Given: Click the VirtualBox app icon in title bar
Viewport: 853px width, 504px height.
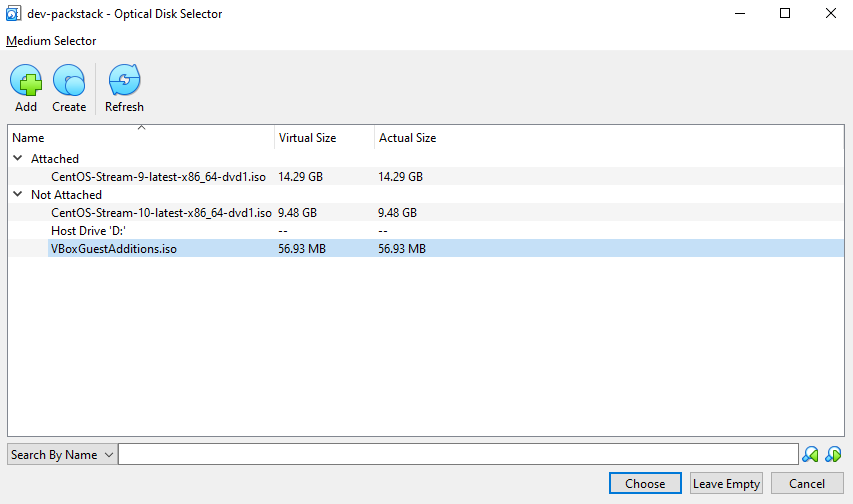Looking at the screenshot, I should pyautogui.click(x=13, y=14).
